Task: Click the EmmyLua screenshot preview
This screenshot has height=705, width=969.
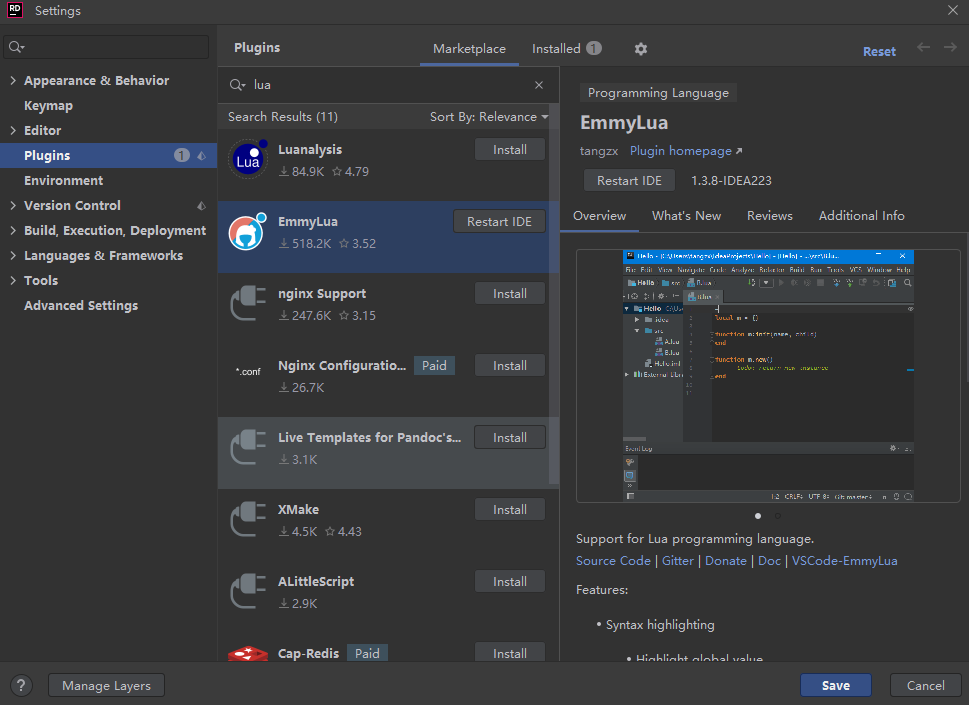Action: click(768, 376)
